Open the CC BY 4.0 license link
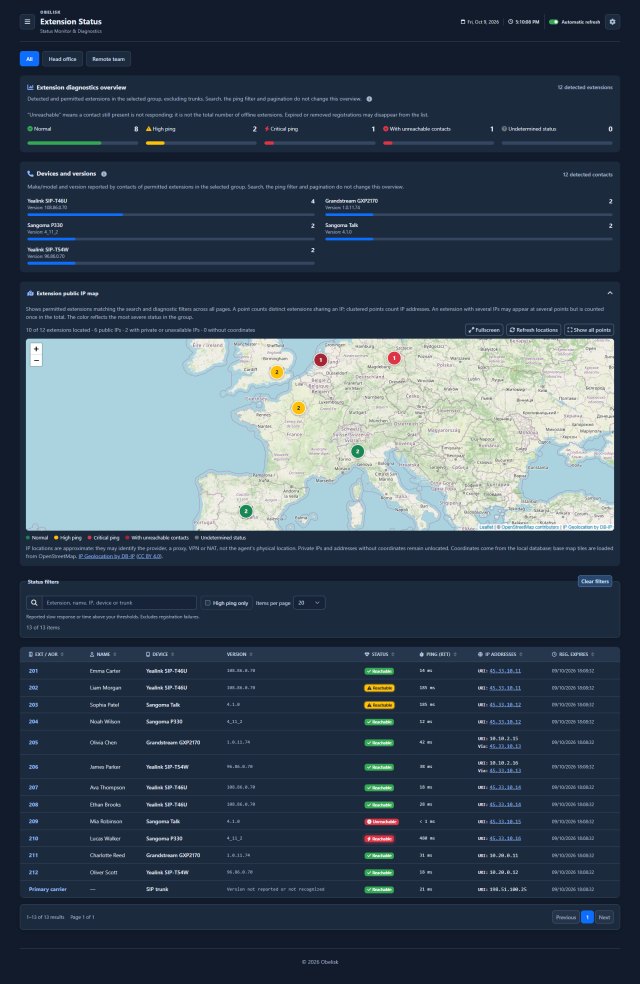The height and width of the screenshot is (984, 640). (x=149, y=556)
